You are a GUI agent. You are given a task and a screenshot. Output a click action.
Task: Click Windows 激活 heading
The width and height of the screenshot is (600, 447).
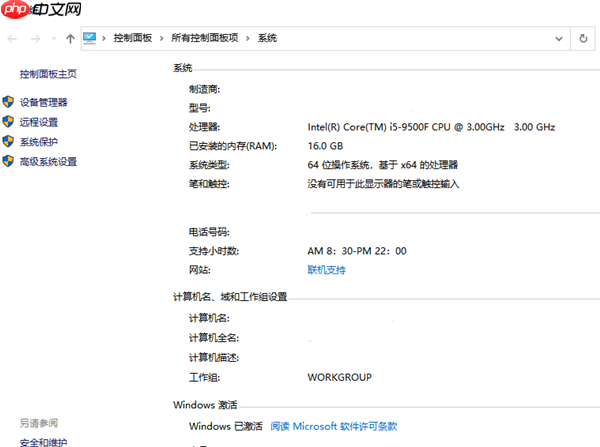(205, 405)
